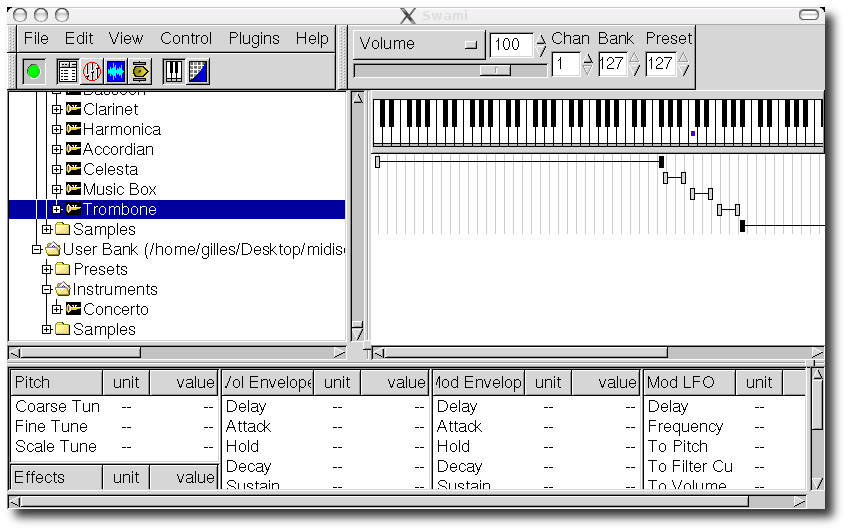Click the Harmonica instrument icon

73,129
